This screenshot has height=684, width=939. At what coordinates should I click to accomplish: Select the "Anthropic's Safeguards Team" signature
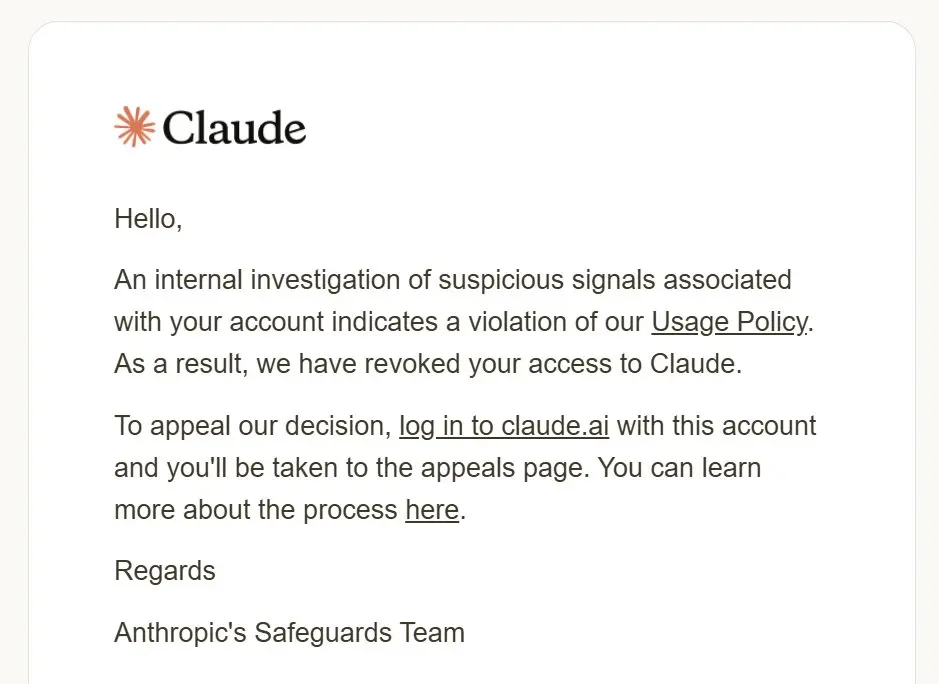pyautogui.click(x=289, y=632)
